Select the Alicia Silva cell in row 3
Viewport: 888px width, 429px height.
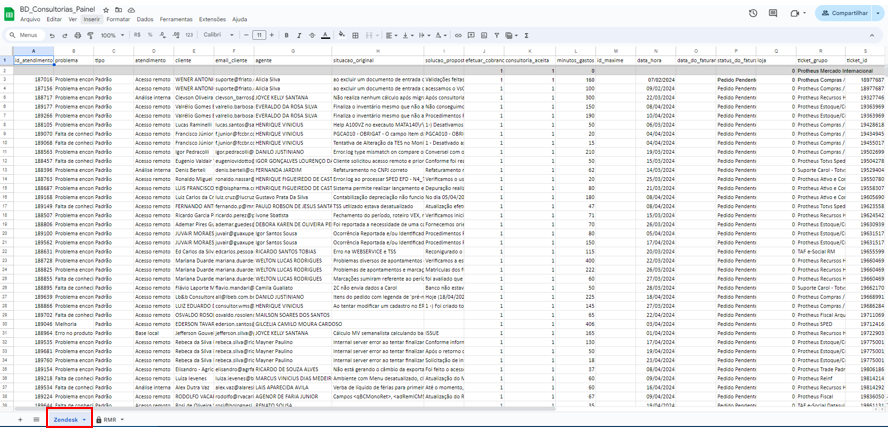click(293, 80)
